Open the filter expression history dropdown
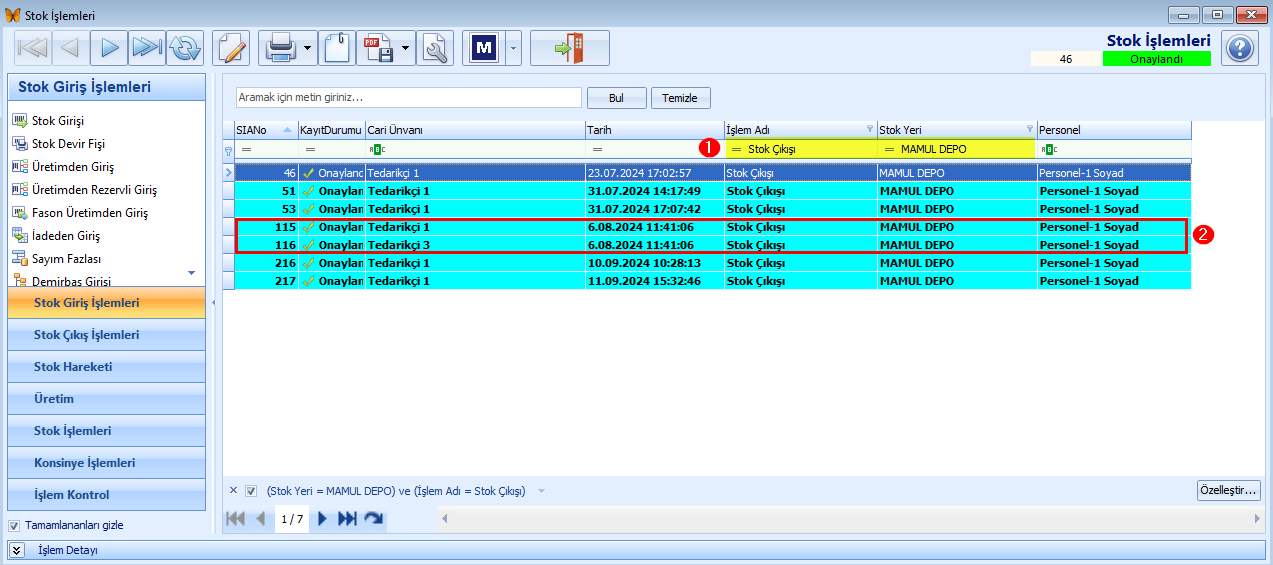The width and height of the screenshot is (1273, 565). click(541, 491)
